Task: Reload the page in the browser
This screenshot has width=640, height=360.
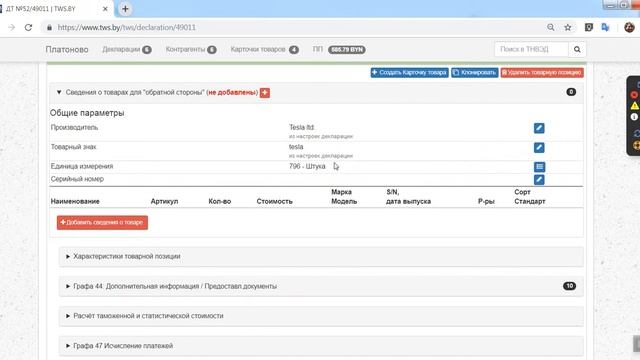Action: (x=28, y=27)
